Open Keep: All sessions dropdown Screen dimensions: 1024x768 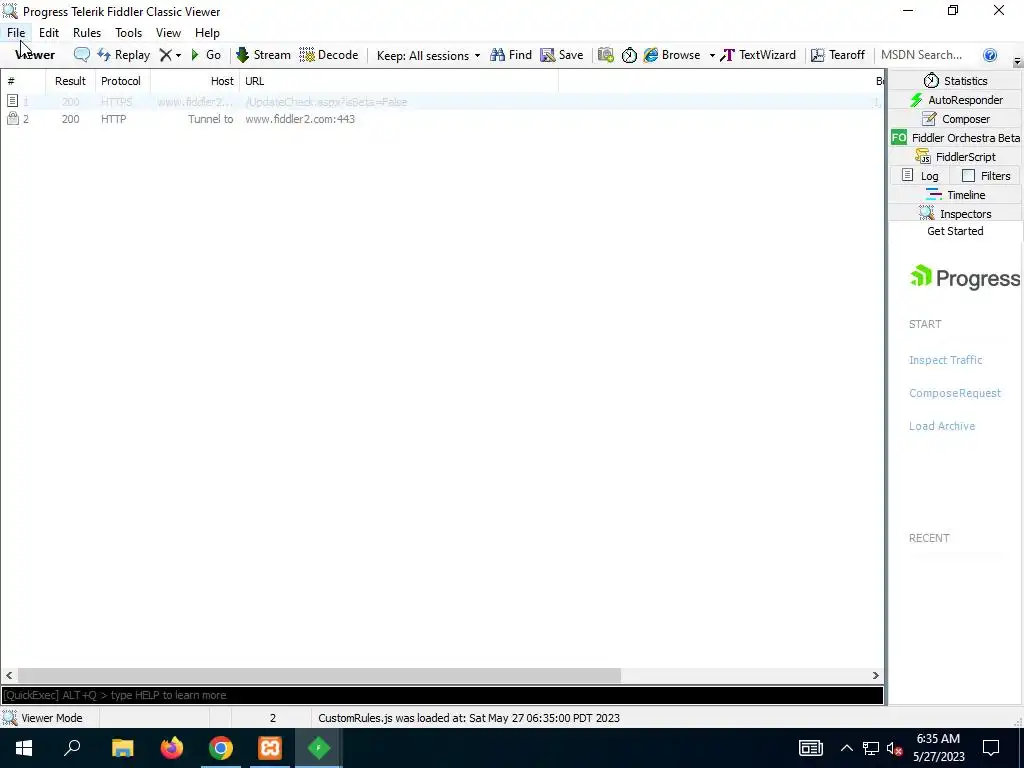click(x=428, y=56)
